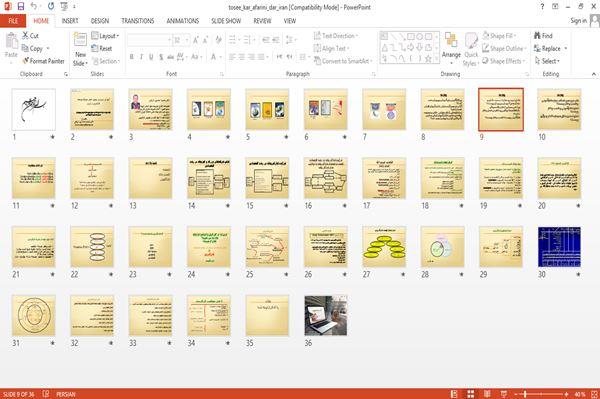Open the Shape Outline dropdown
Image resolution: width=600 pixels, height=399 pixels.
pyautogui.click(x=504, y=48)
